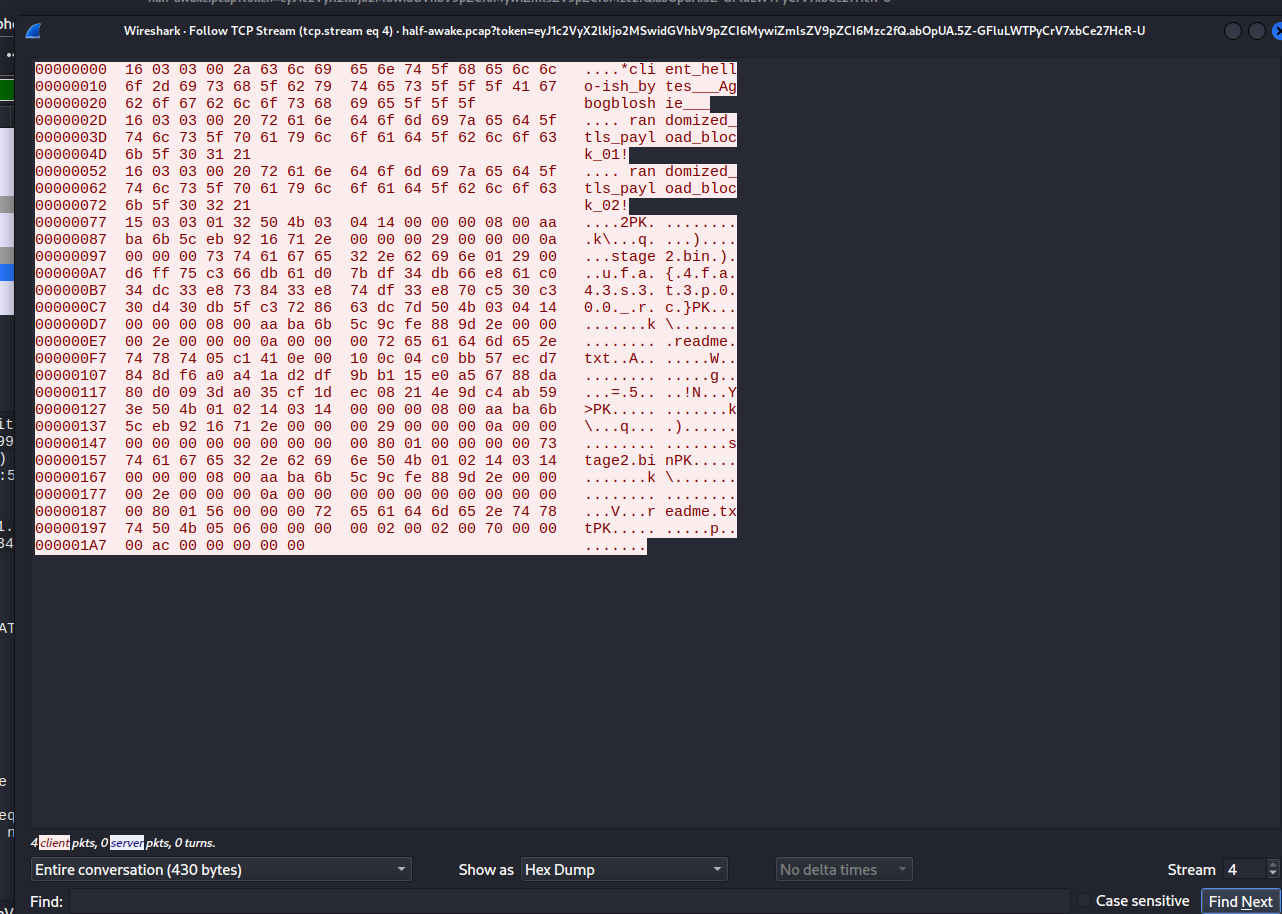Open the disabled No delta times dropdown
The image size is (1282, 914).
[843, 869]
